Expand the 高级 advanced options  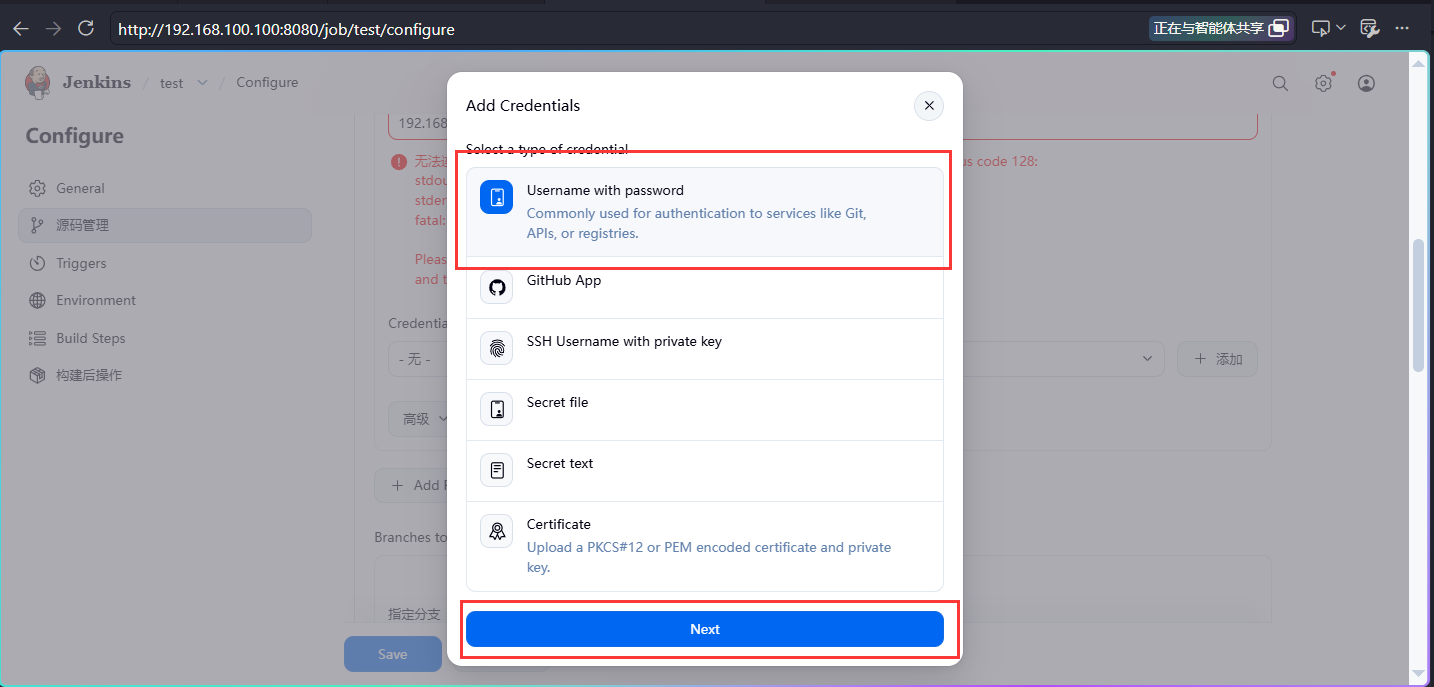pos(426,419)
